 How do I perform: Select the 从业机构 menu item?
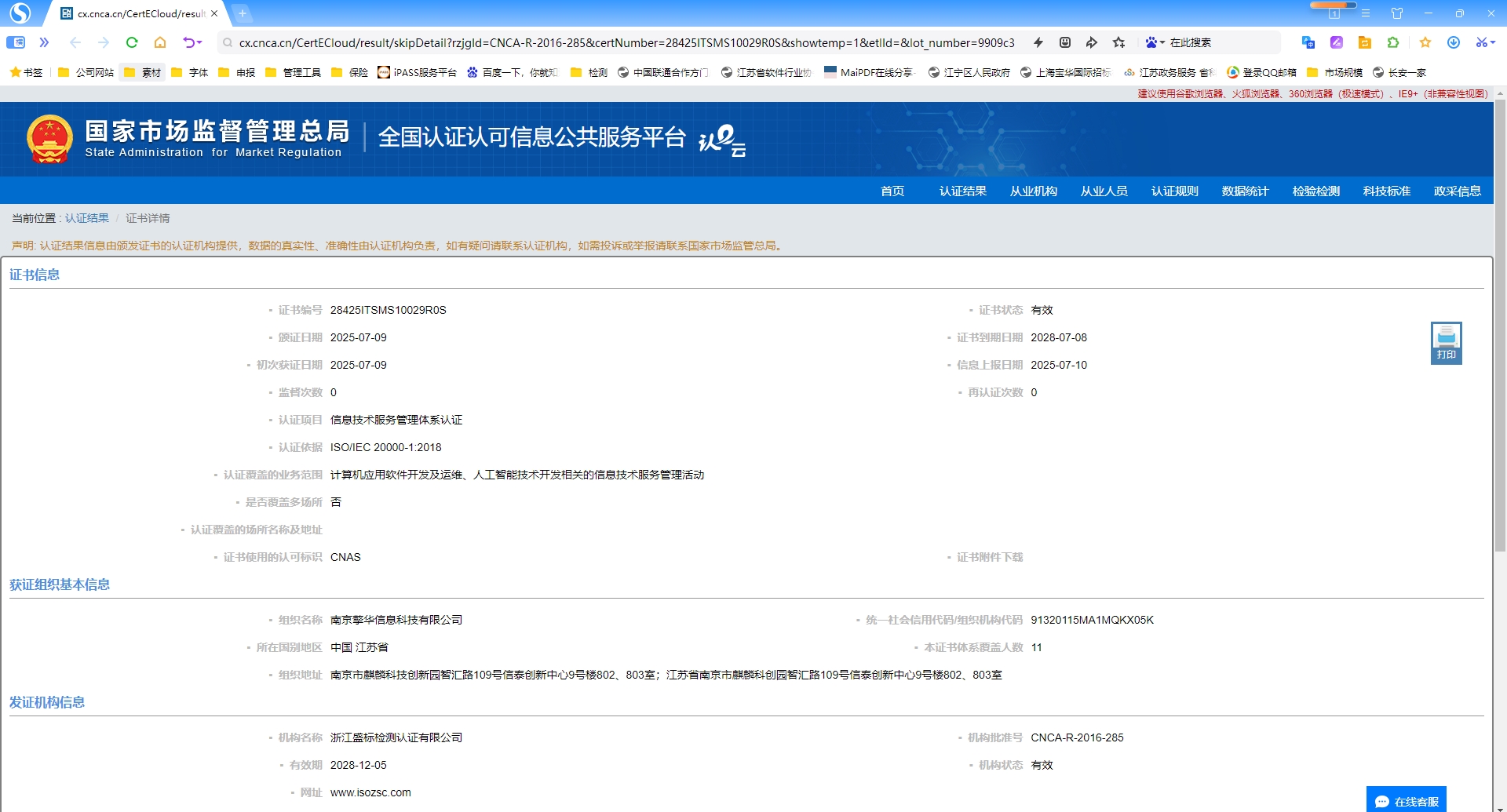pos(1033,191)
